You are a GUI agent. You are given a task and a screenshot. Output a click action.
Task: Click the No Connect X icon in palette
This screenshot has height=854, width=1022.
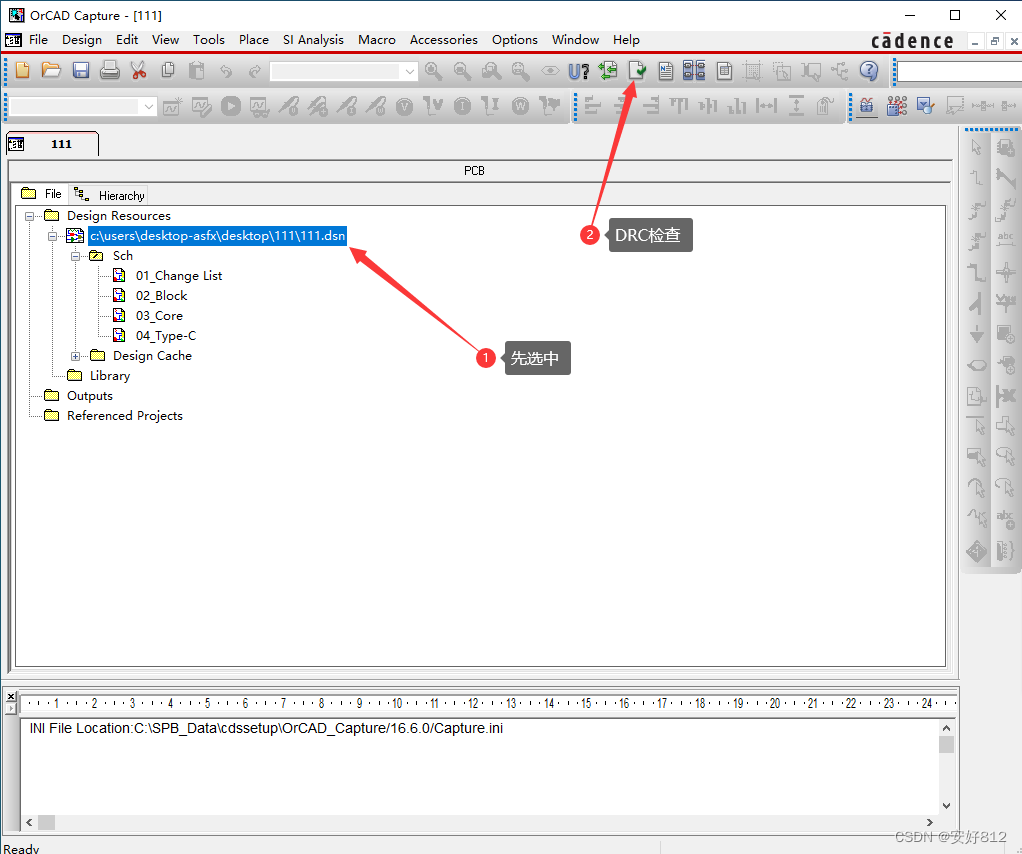click(x=1006, y=395)
